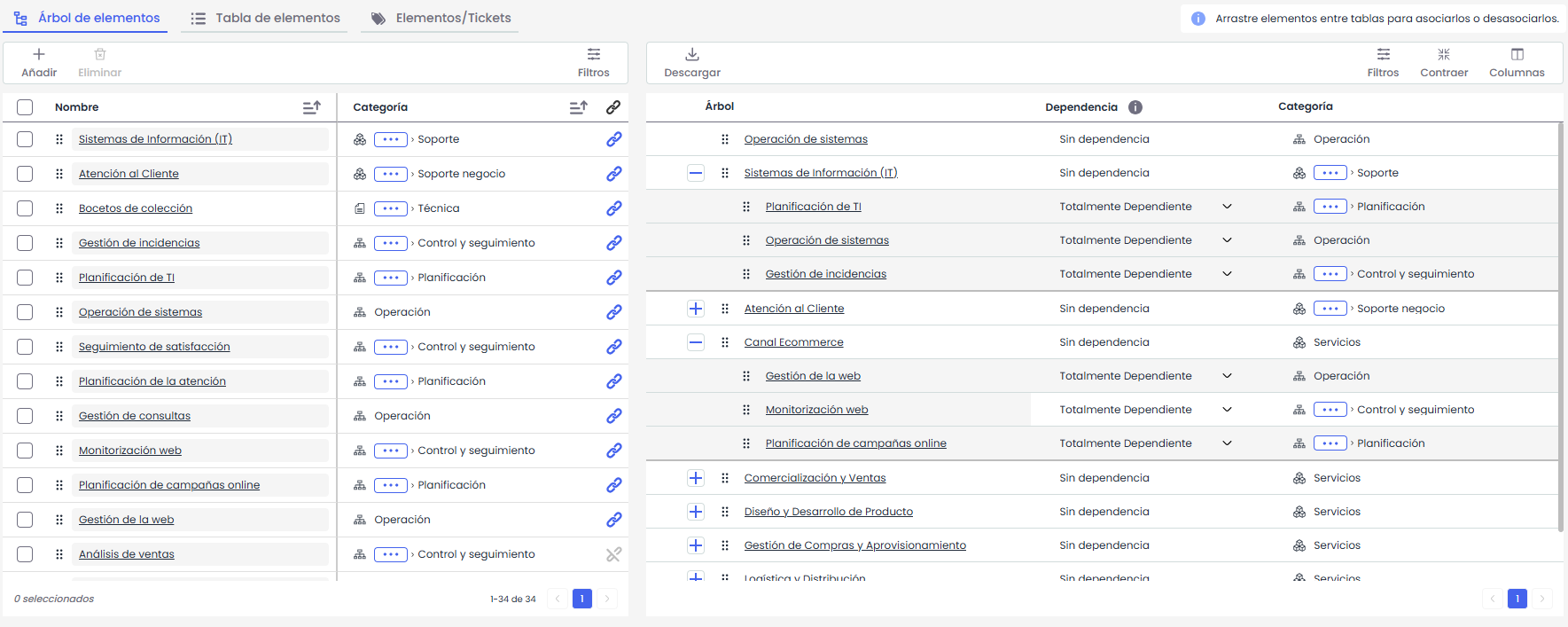
Task: Click the Descargar download icon
Action: pyautogui.click(x=692, y=55)
